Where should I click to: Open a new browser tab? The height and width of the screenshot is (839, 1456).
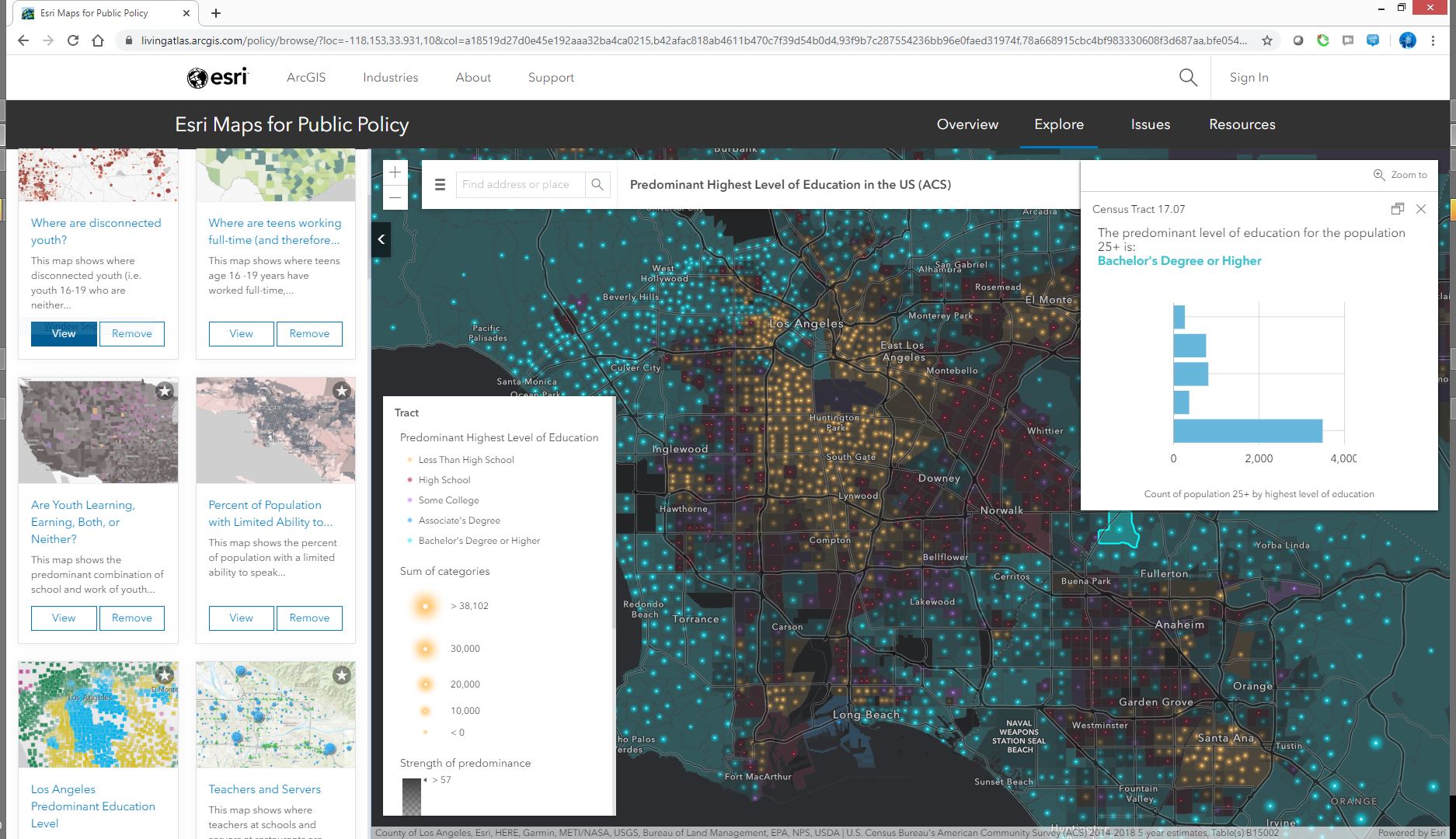pyautogui.click(x=216, y=13)
